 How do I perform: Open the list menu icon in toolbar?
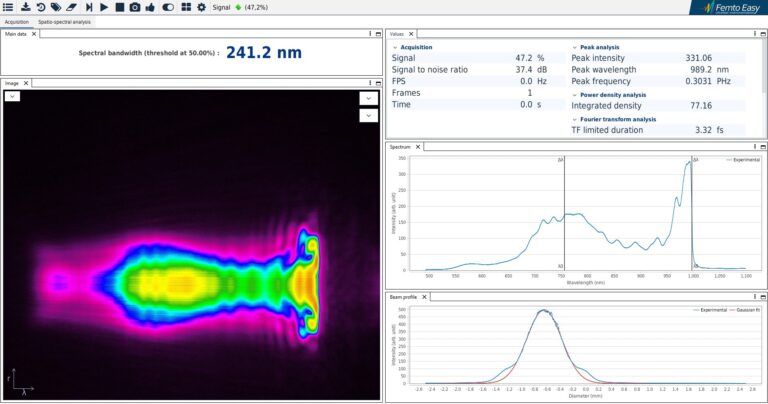[x=9, y=7]
